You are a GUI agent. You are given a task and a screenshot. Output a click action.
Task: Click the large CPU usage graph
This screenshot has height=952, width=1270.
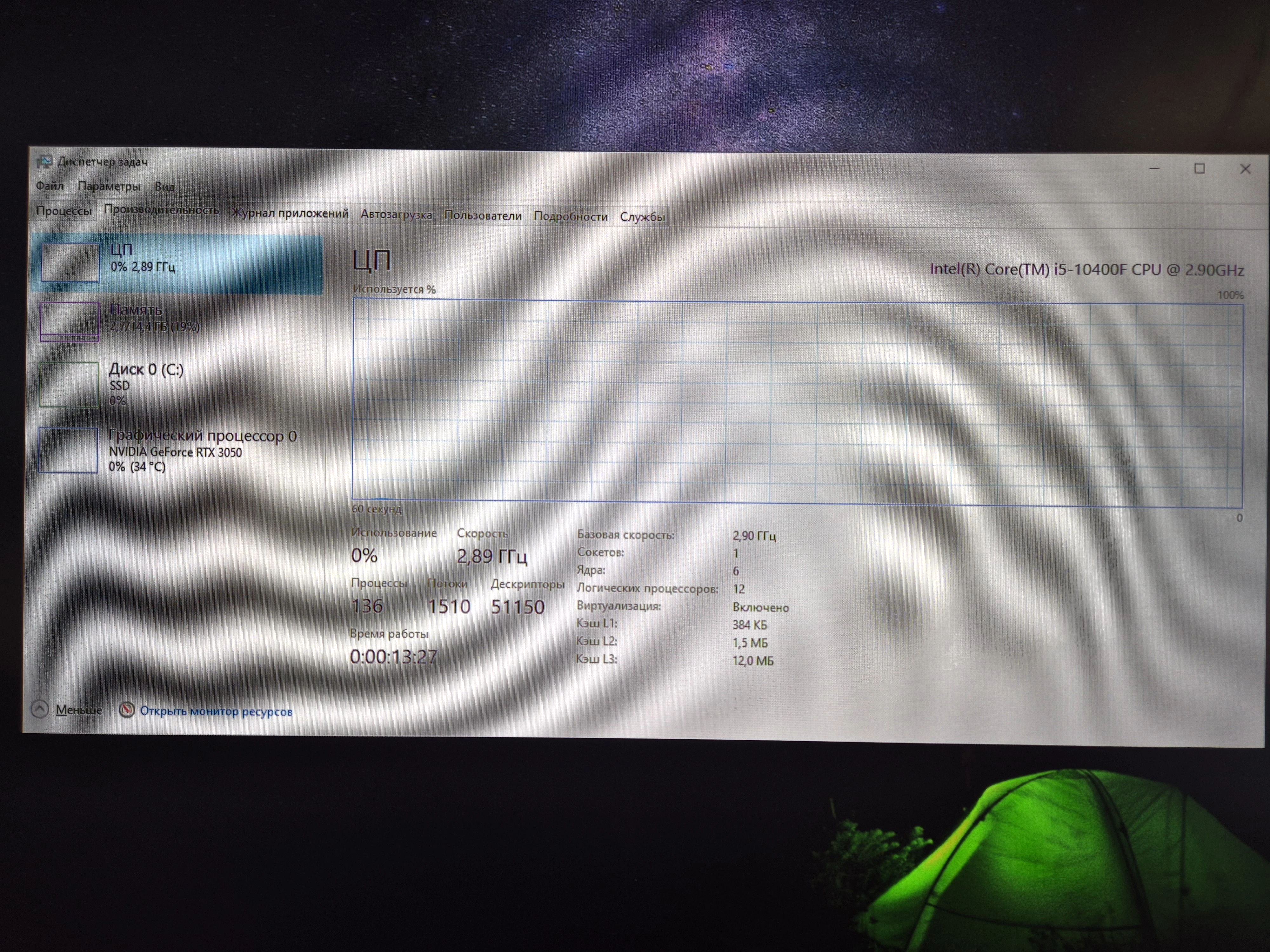point(798,403)
